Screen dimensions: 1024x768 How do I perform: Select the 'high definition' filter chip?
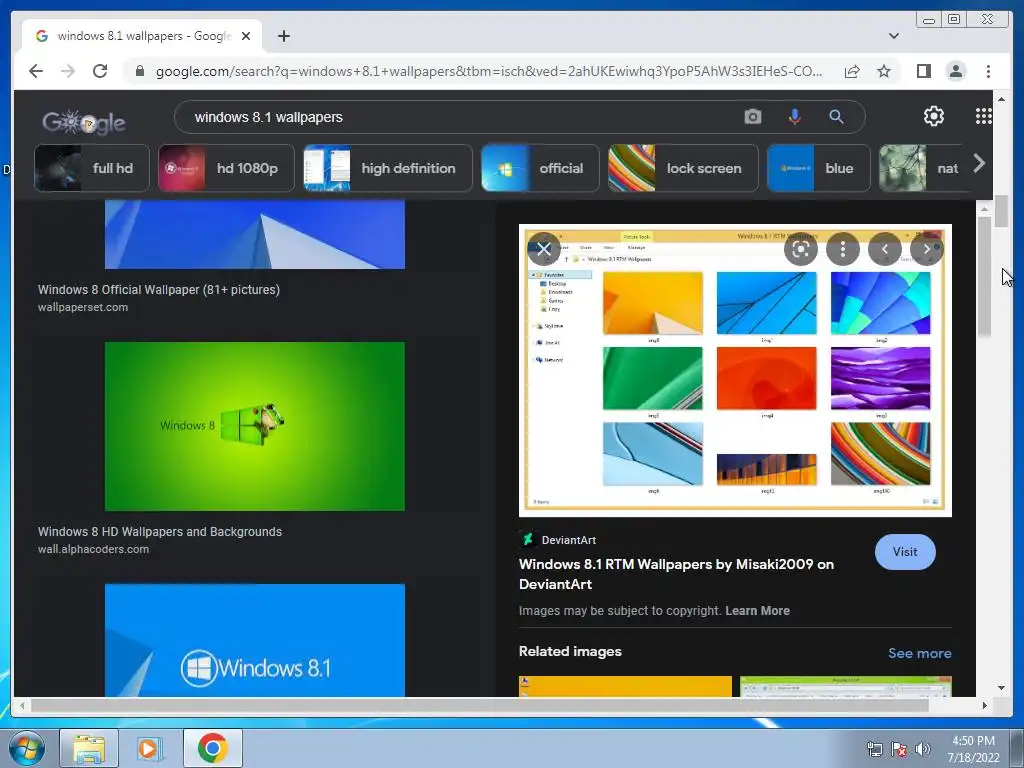387,168
